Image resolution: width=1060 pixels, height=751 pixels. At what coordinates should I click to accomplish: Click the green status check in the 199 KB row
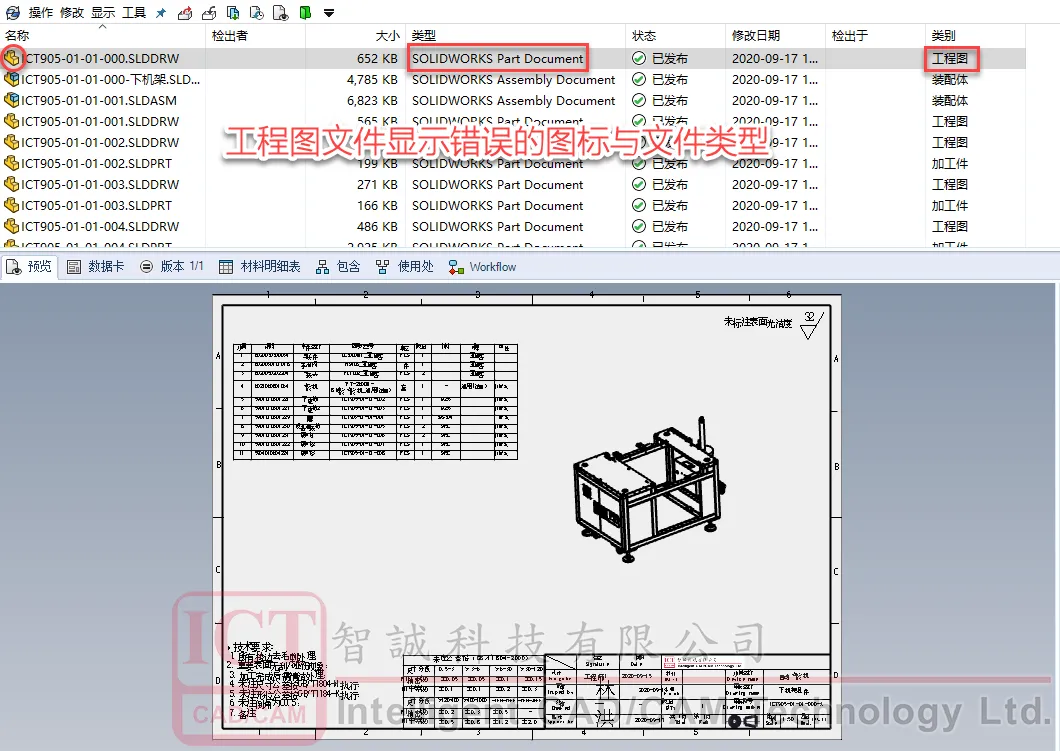tap(639, 163)
